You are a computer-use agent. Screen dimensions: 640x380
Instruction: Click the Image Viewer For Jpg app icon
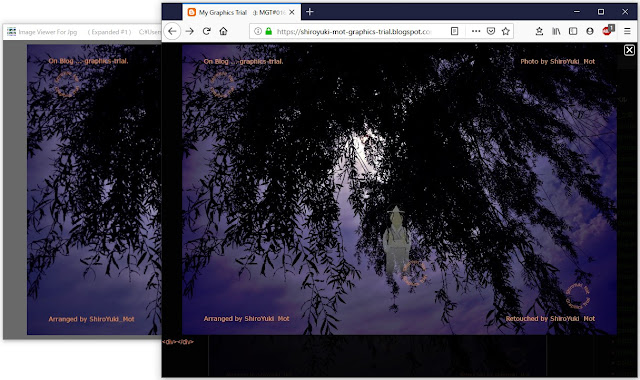tap(11, 32)
